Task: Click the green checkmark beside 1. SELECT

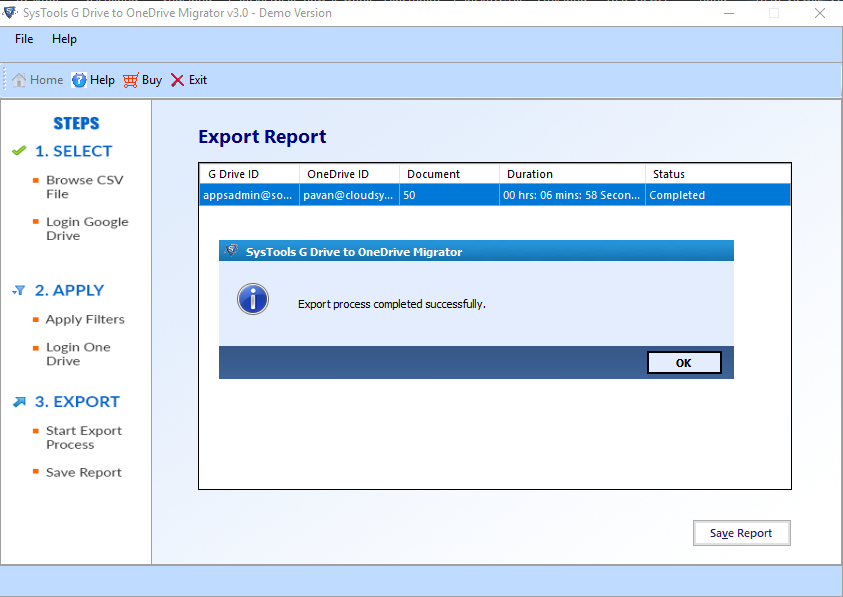Action: click(19, 151)
